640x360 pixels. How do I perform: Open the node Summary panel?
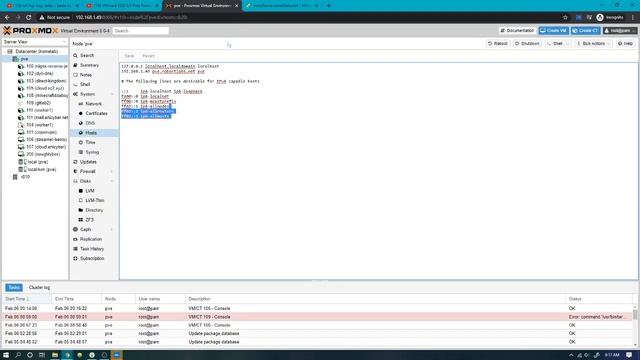pos(89,65)
